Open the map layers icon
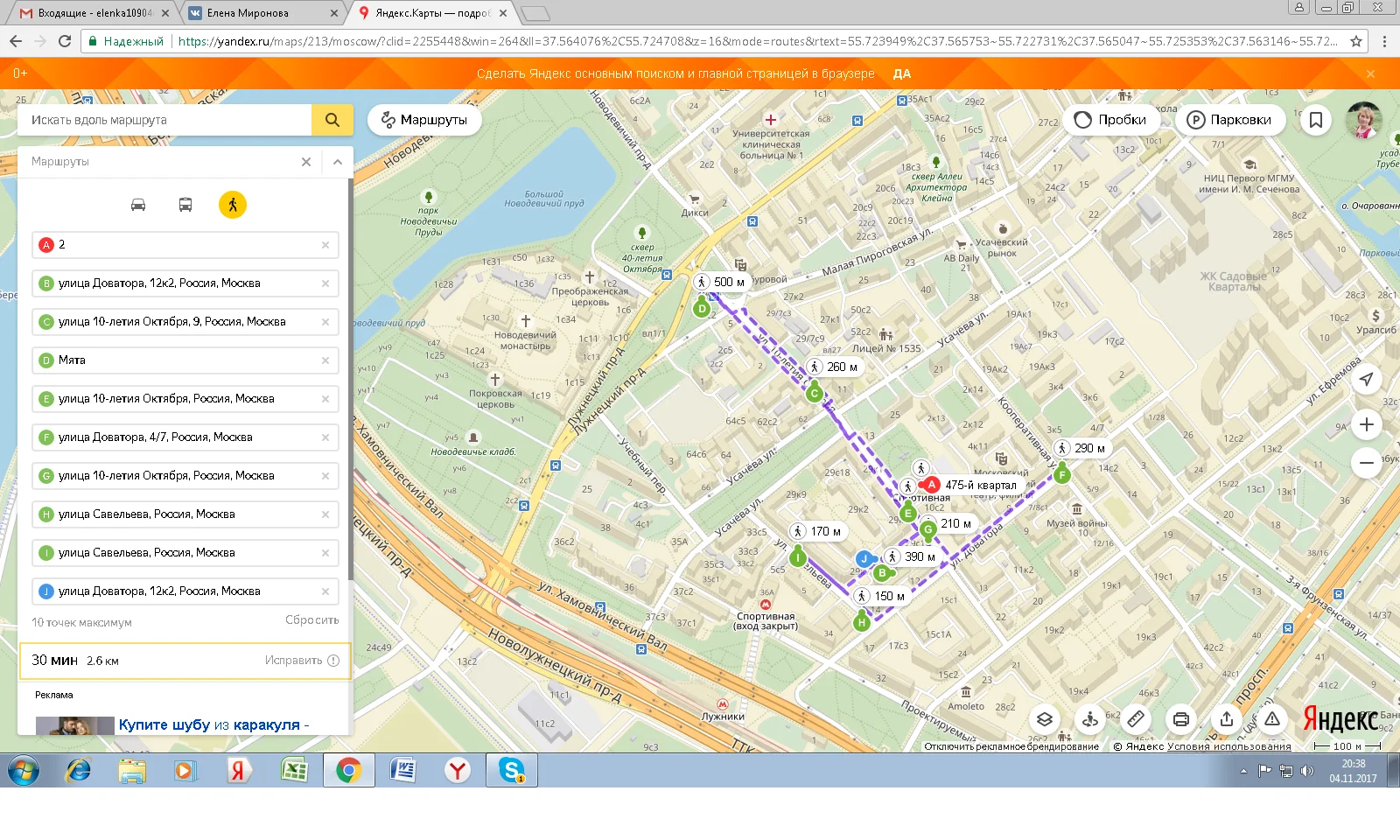The width and height of the screenshot is (1400, 840). click(1044, 719)
